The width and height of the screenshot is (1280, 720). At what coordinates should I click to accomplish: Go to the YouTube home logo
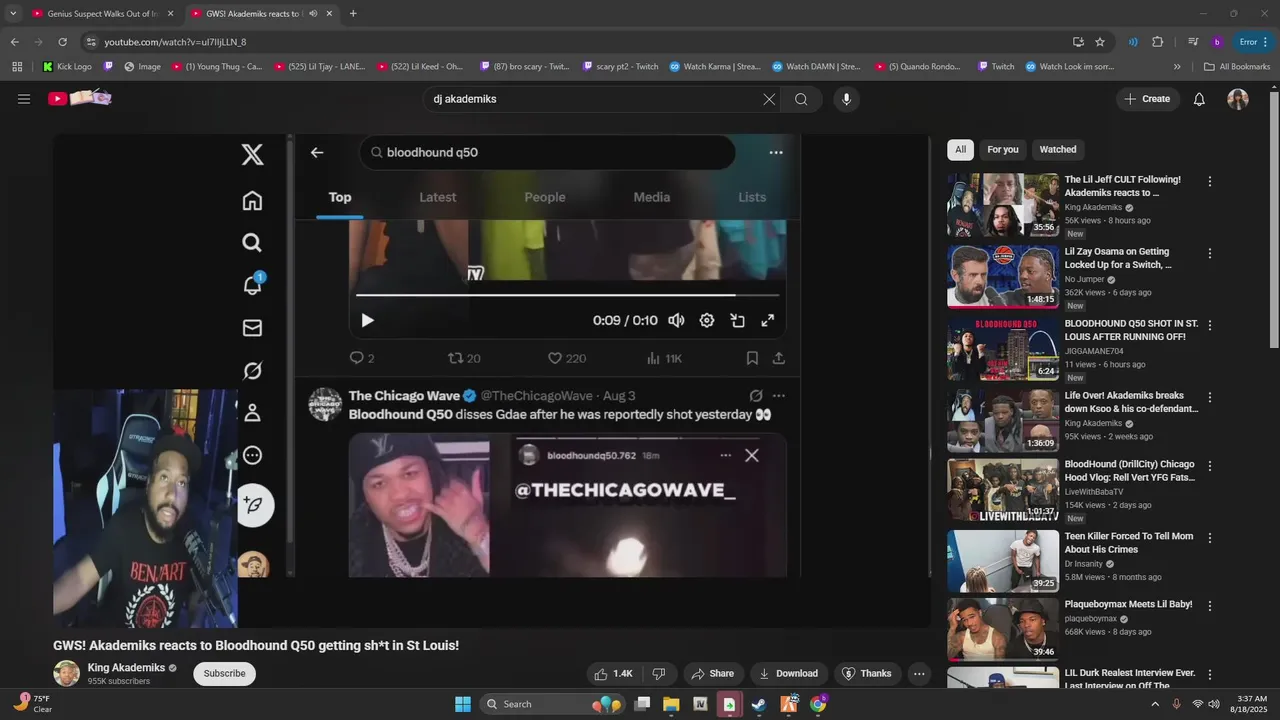tap(80, 98)
